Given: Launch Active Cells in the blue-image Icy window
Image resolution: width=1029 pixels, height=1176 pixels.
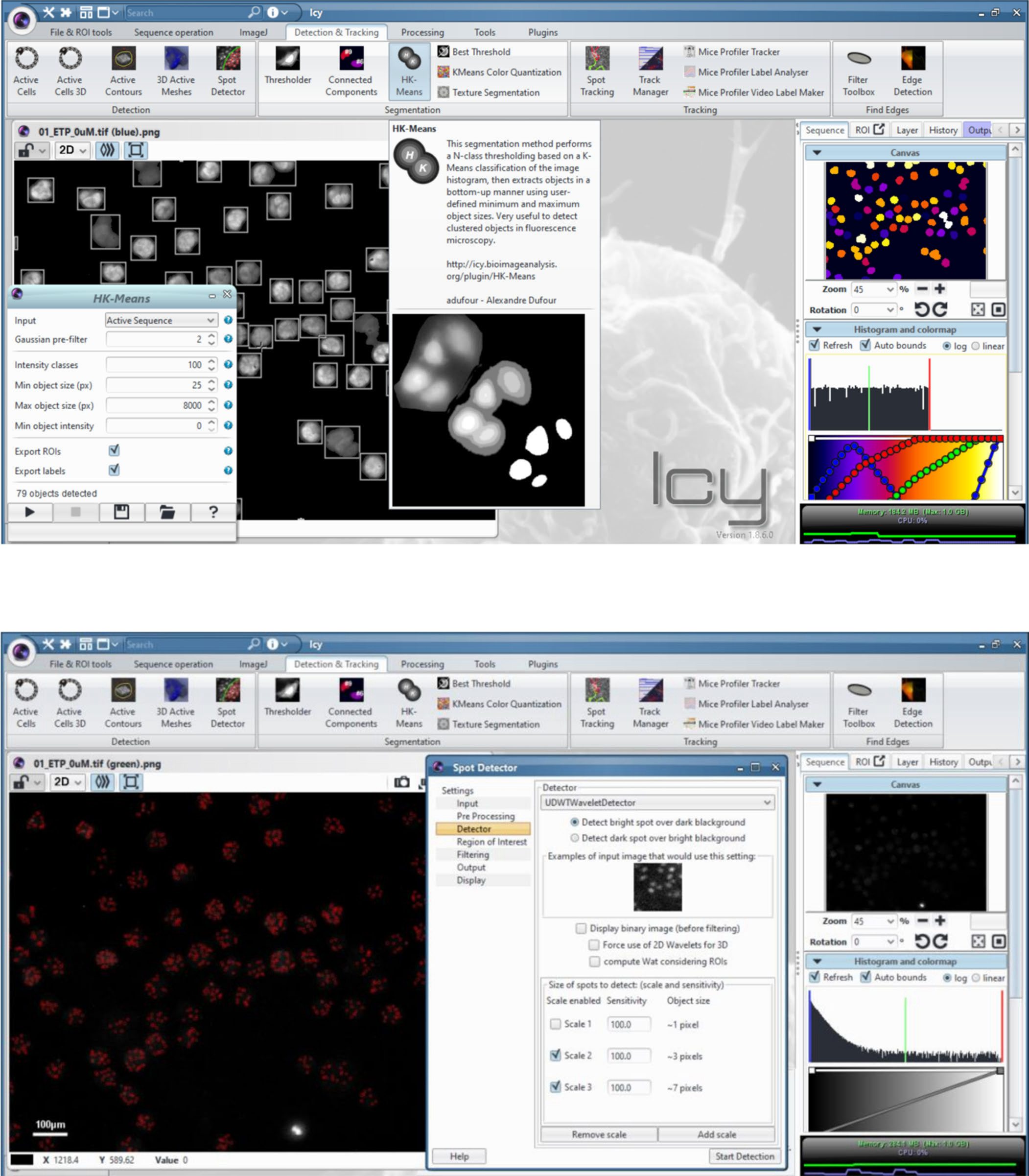Looking at the screenshot, I should (x=26, y=72).
